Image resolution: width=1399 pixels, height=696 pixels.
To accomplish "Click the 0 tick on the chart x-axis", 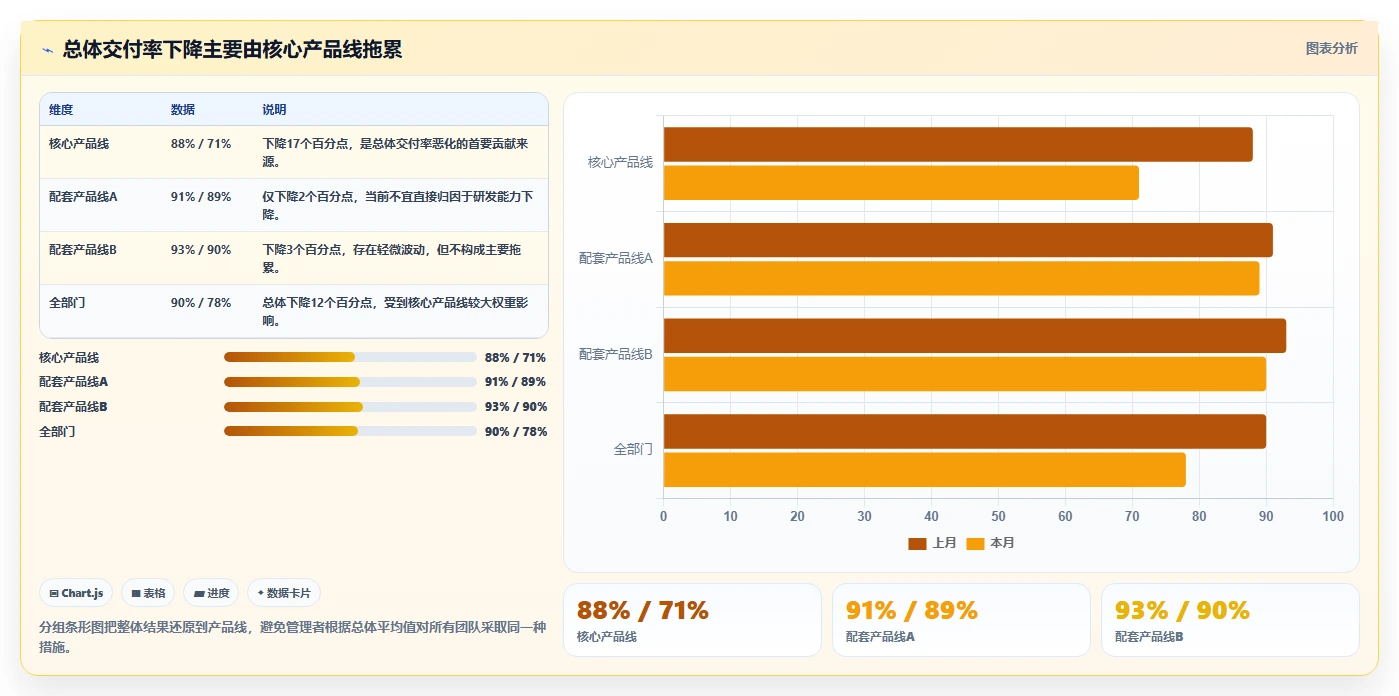I will coord(664,516).
